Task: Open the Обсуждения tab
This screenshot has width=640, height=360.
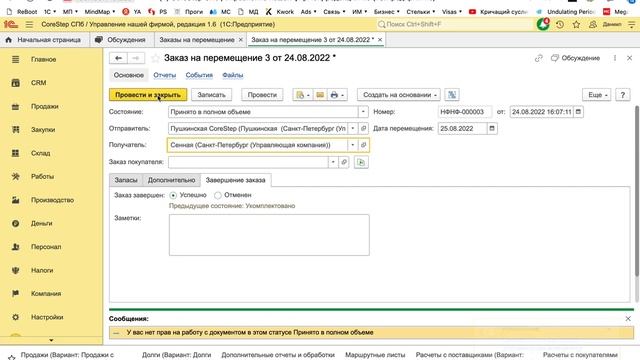Action: point(121,40)
